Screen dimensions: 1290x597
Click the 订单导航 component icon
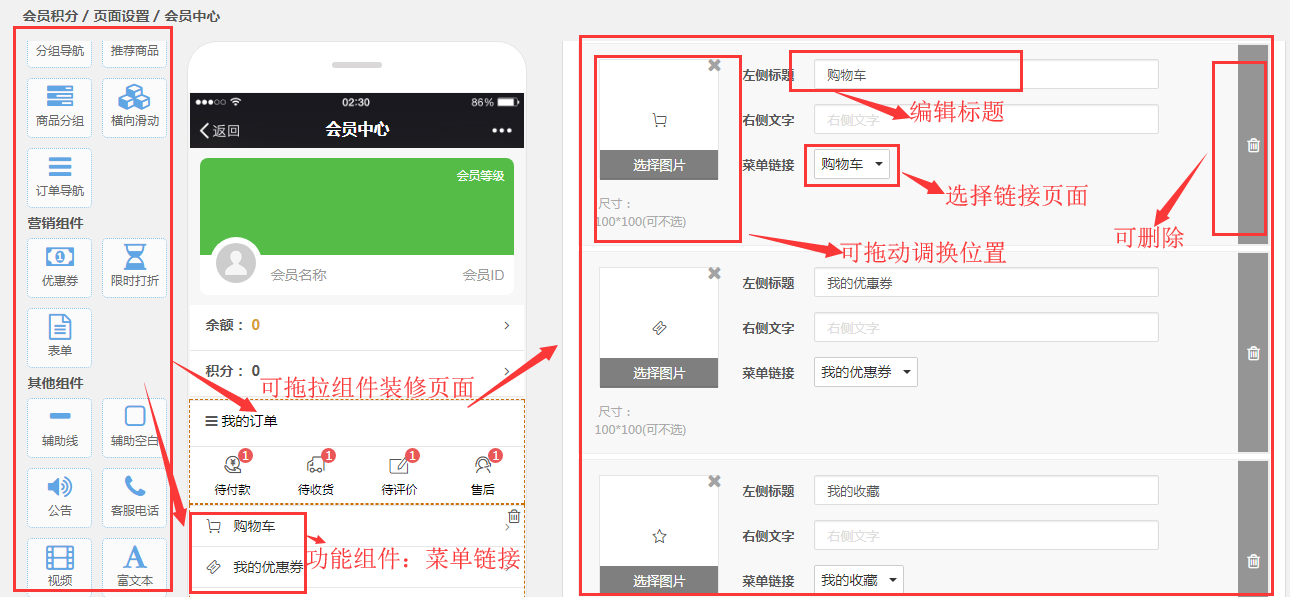coord(59,177)
